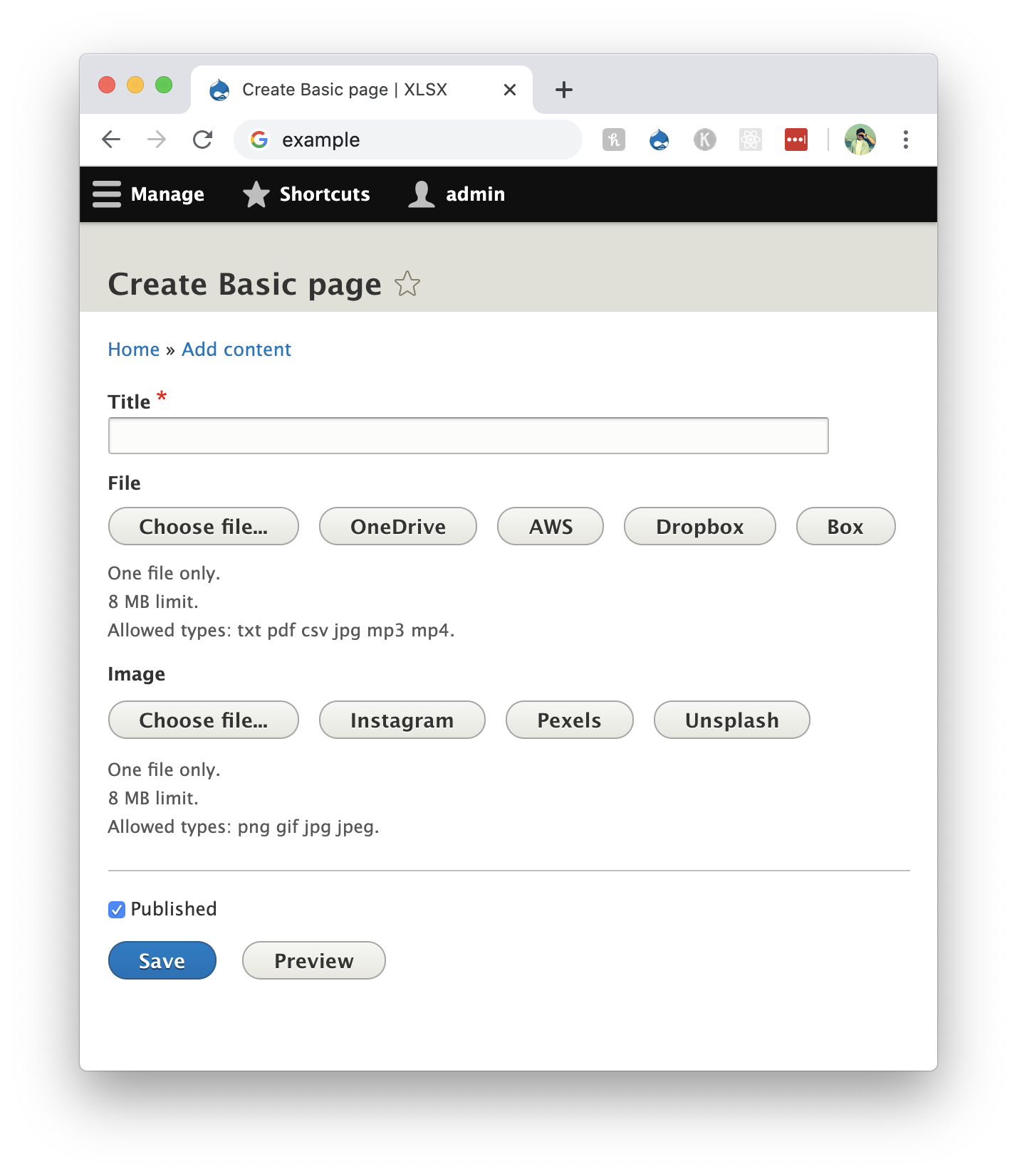
Task: Pick image from Unsplash
Action: [x=732, y=720]
